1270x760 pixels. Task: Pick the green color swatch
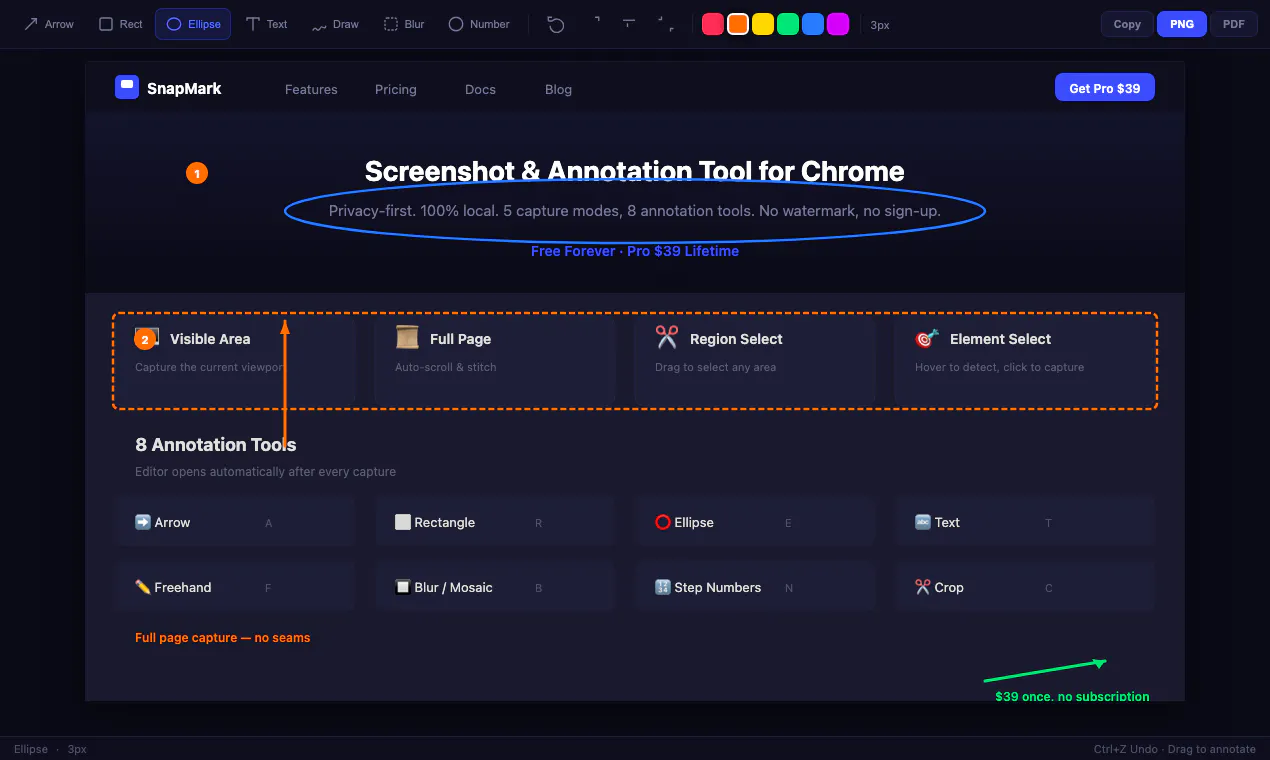(x=788, y=24)
